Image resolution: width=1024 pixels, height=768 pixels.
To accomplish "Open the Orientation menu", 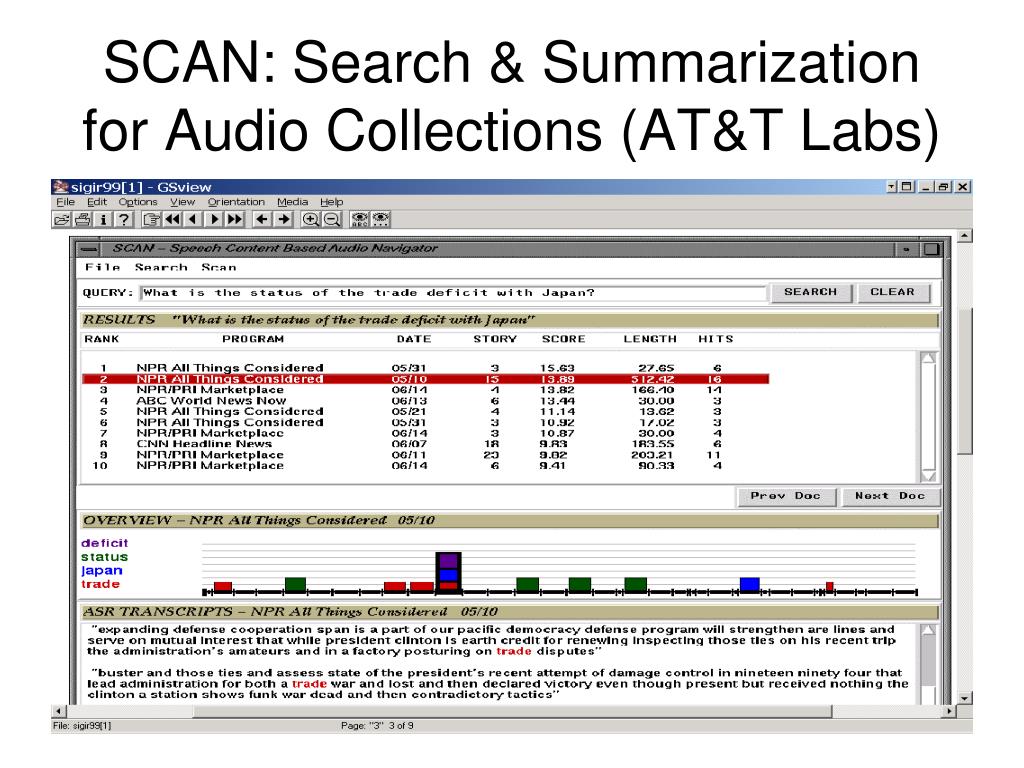I will click(x=236, y=202).
